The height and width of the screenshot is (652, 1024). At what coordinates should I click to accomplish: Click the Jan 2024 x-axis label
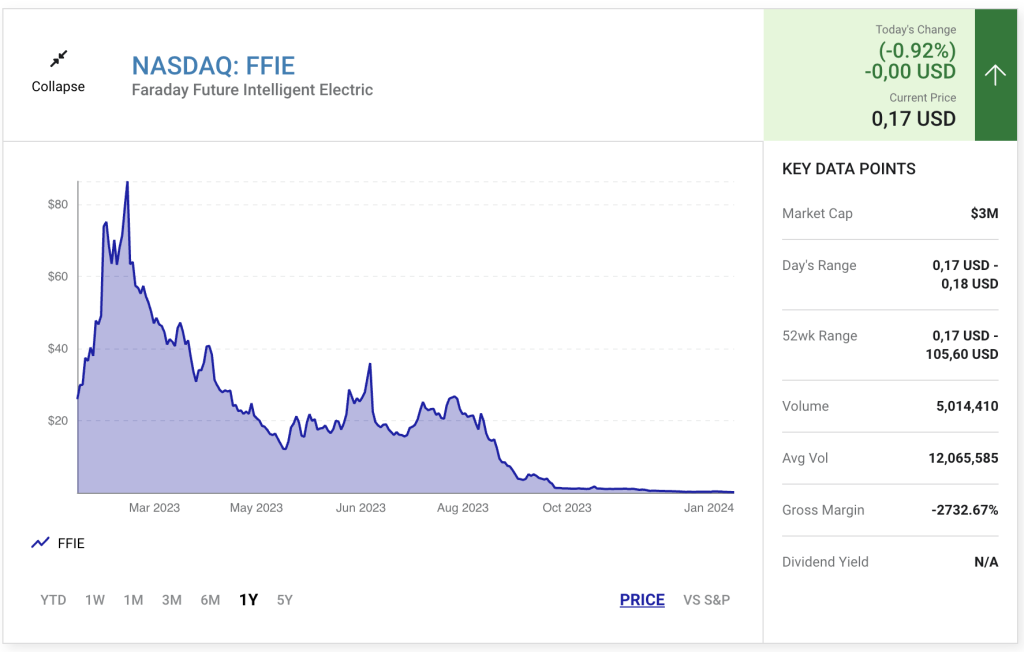click(709, 508)
